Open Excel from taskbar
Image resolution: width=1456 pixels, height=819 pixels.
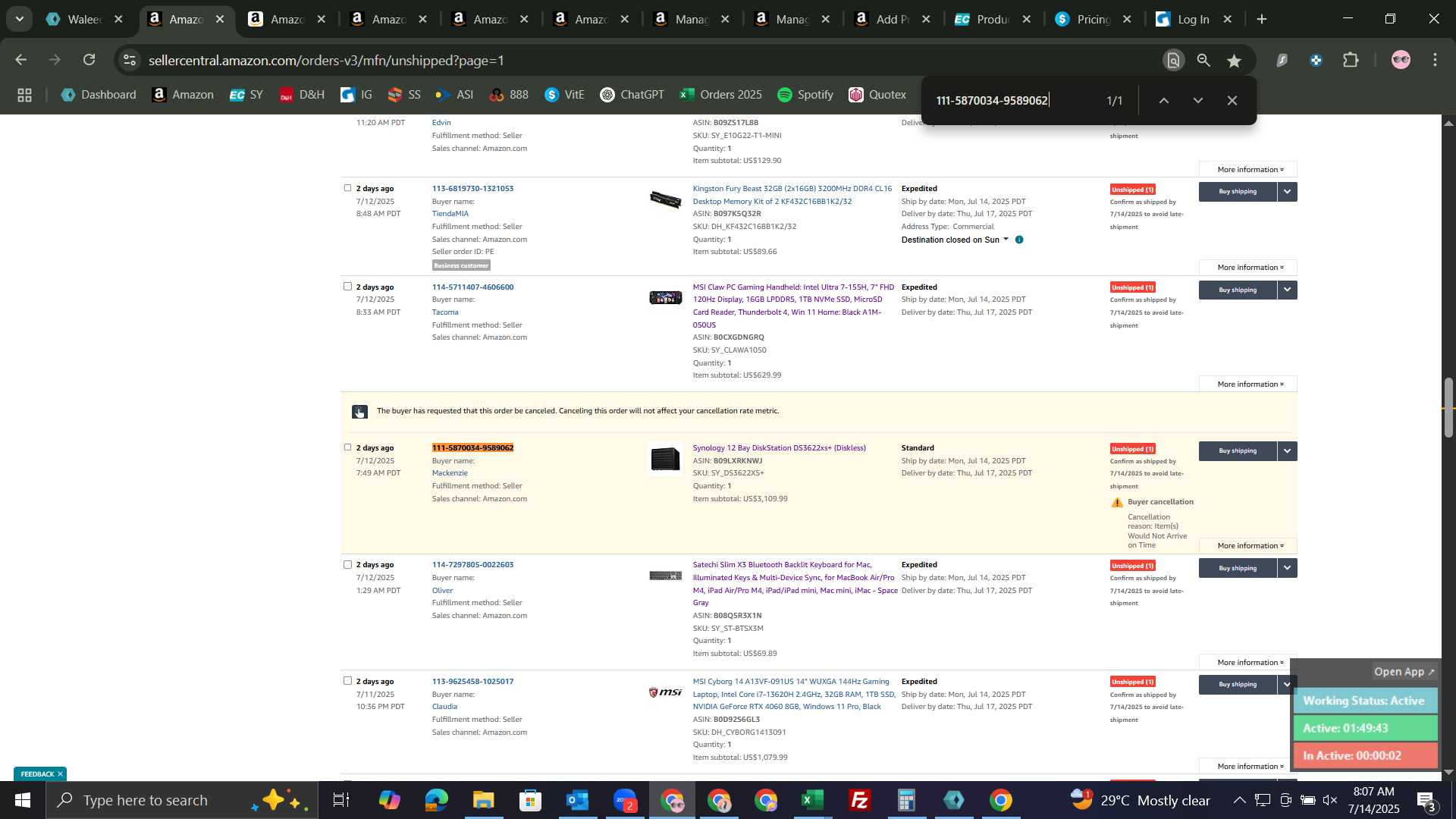coord(813,800)
